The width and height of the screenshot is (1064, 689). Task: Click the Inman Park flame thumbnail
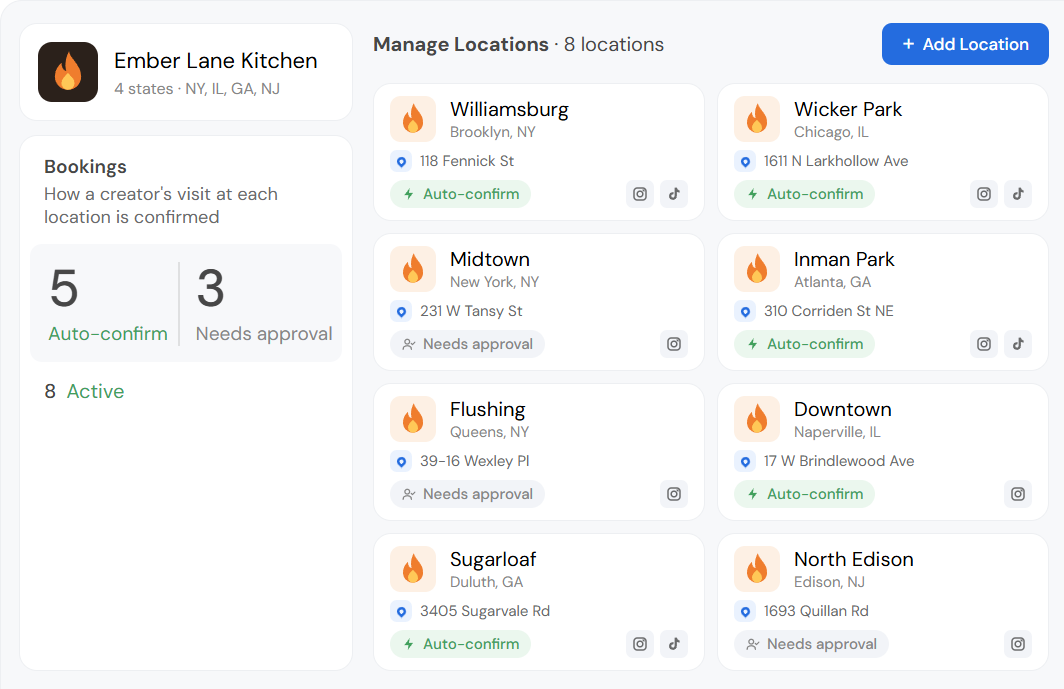point(757,269)
